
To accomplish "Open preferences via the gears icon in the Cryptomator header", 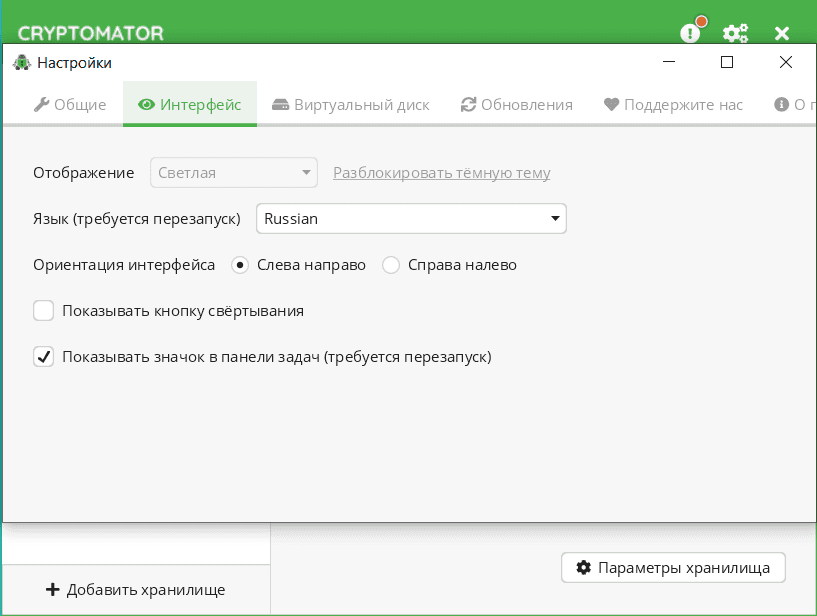I will [735, 33].
